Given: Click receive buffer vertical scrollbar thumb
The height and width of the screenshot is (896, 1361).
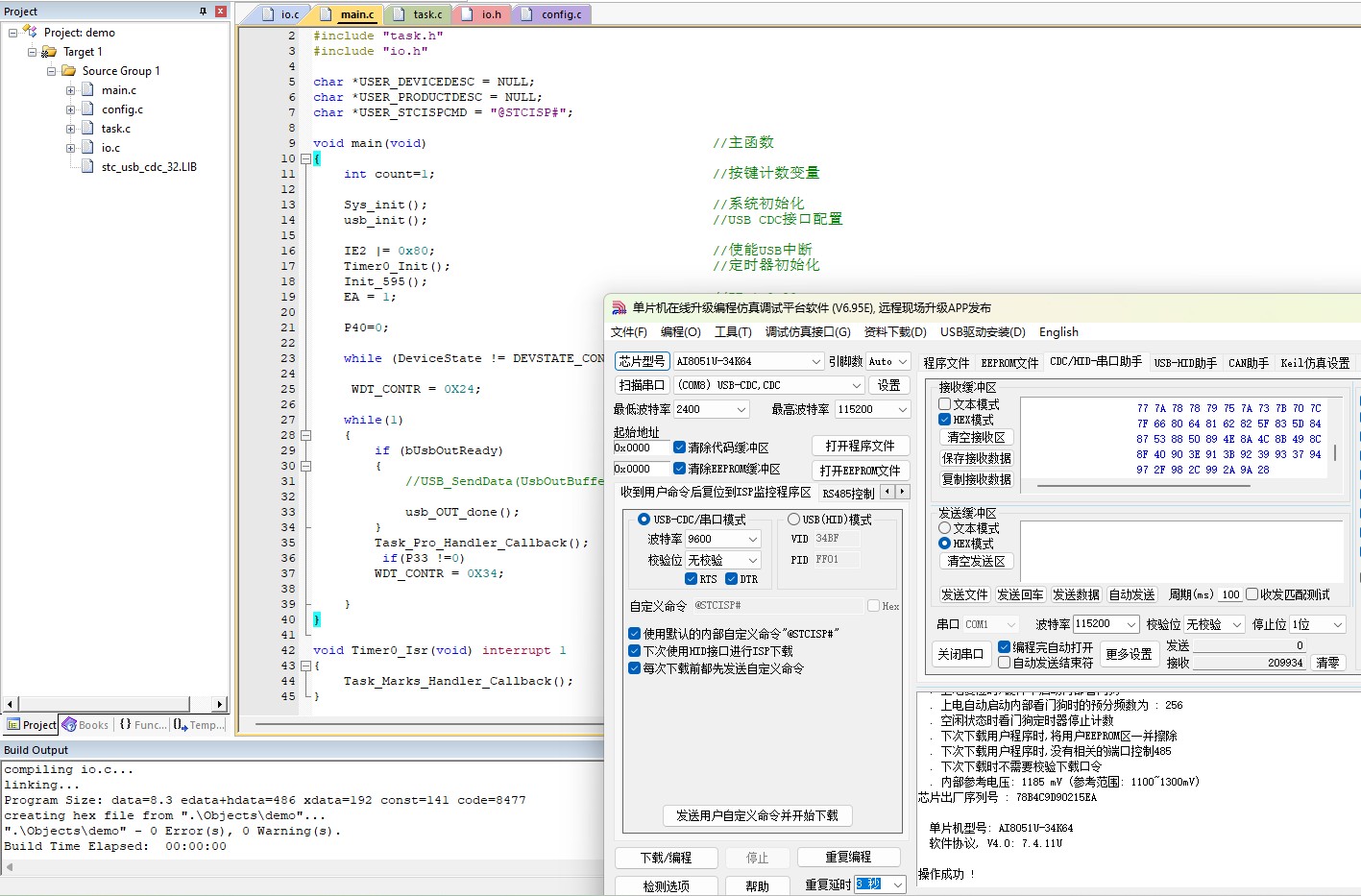Looking at the screenshot, I should tap(1335, 453).
